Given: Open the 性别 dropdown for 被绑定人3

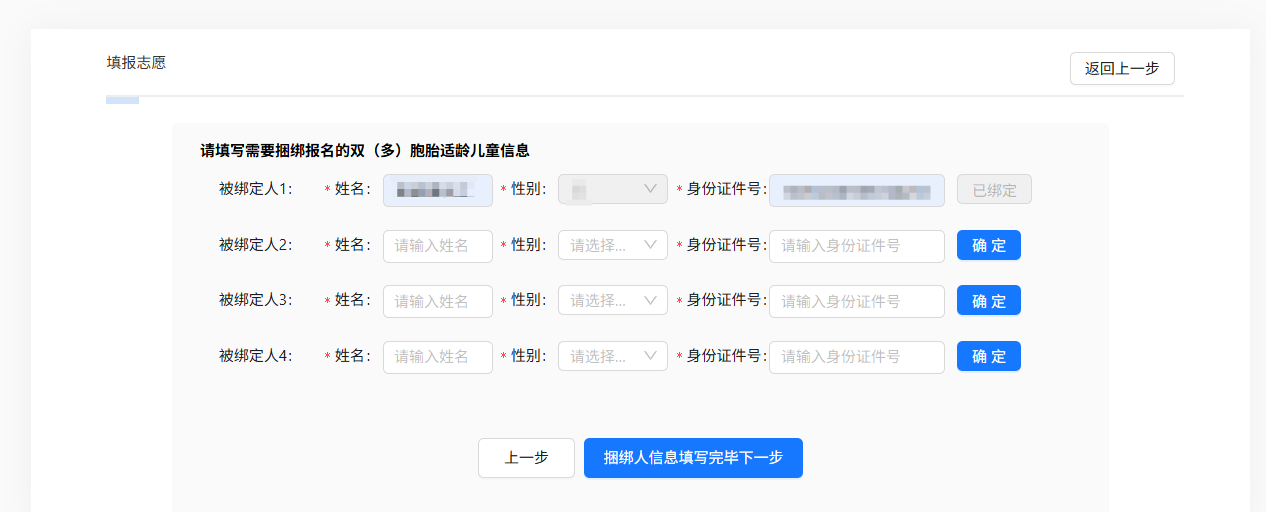Looking at the screenshot, I should click(x=613, y=300).
